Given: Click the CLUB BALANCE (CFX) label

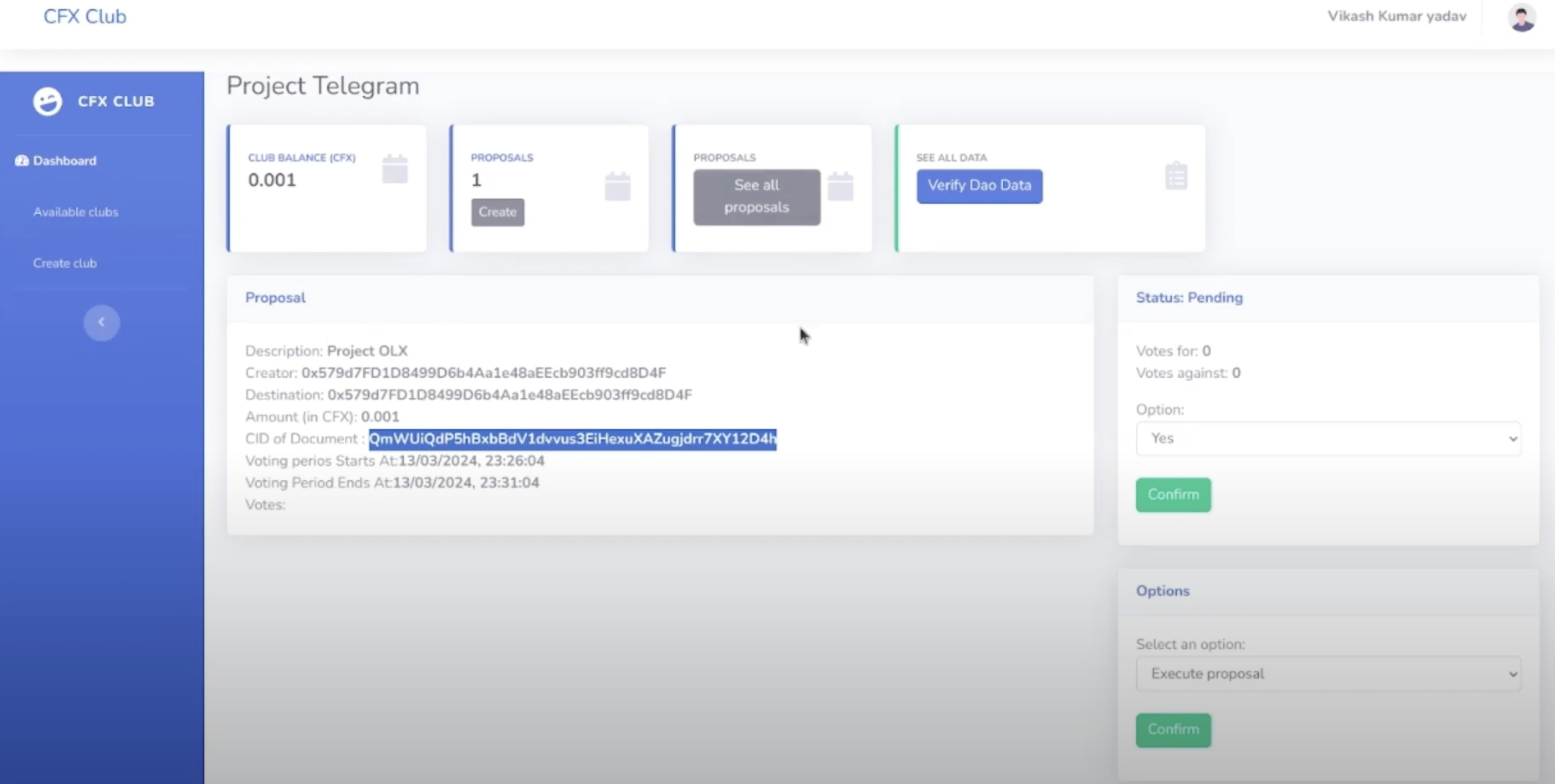Looking at the screenshot, I should coord(302,158).
